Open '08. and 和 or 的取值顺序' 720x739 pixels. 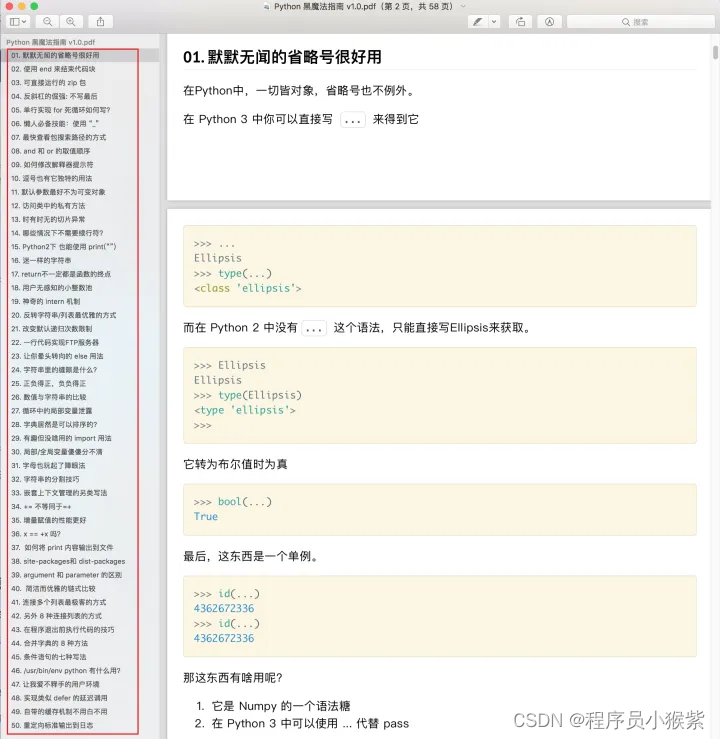tap(51, 151)
